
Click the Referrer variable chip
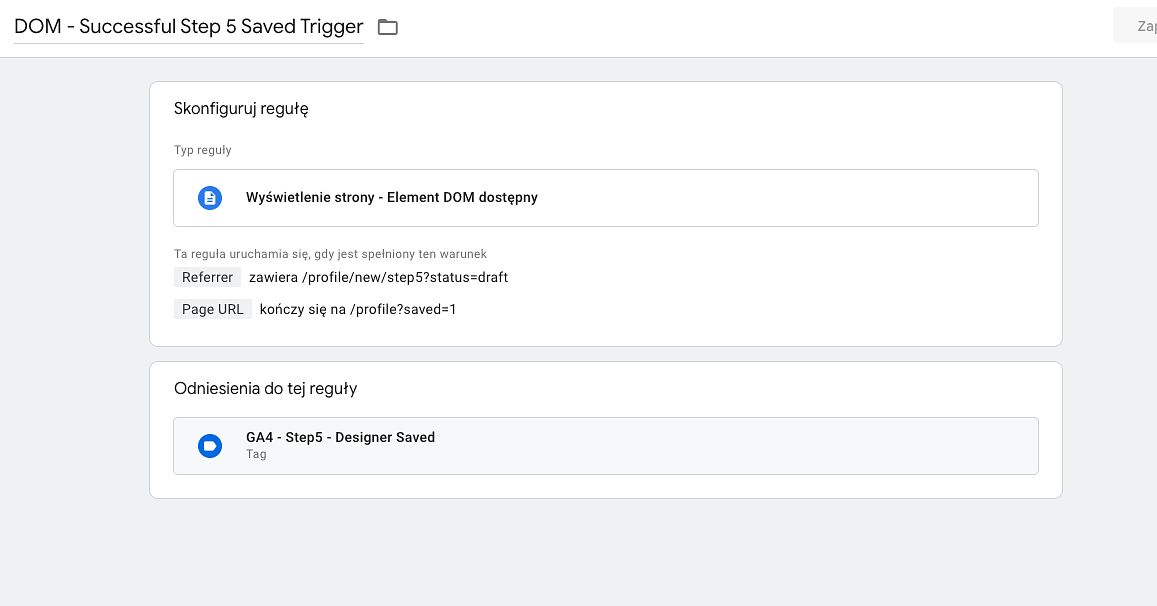(x=207, y=277)
